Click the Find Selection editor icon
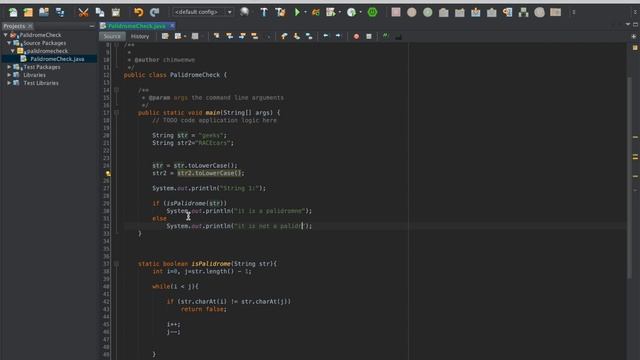This screenshot has width=640, height=360. tap(216, 36)
